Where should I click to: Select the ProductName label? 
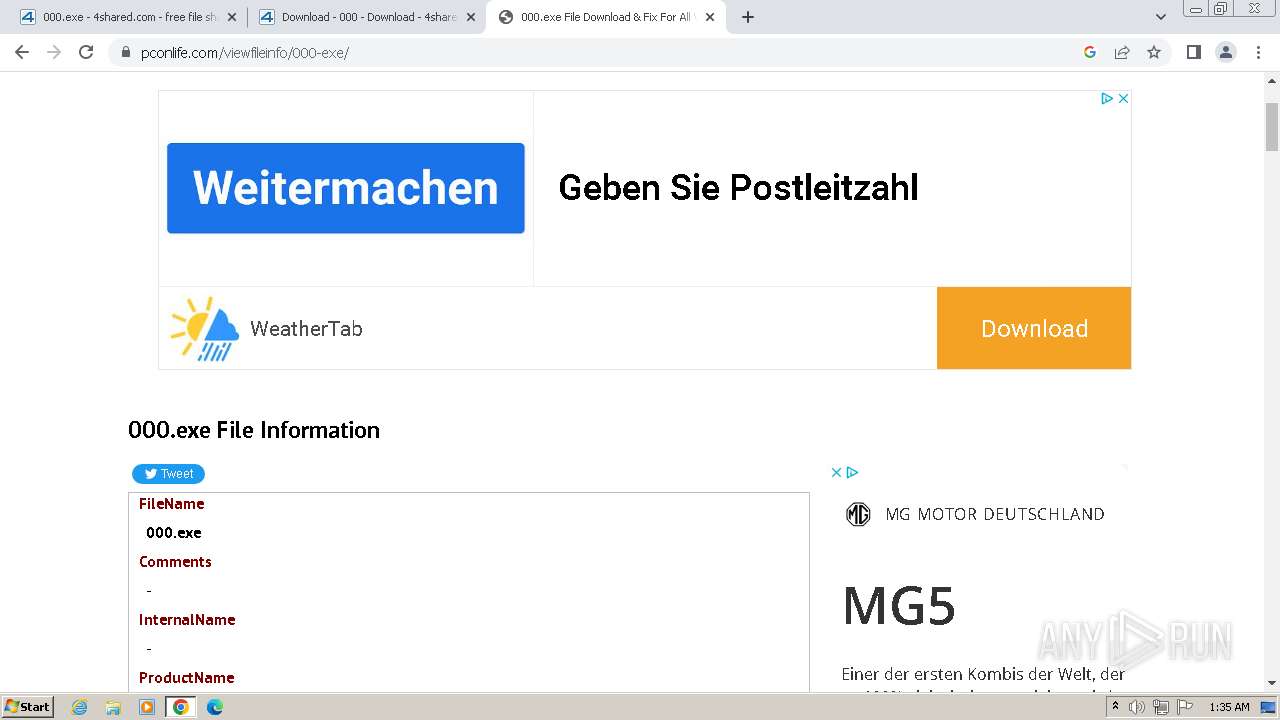click(187, 678)
